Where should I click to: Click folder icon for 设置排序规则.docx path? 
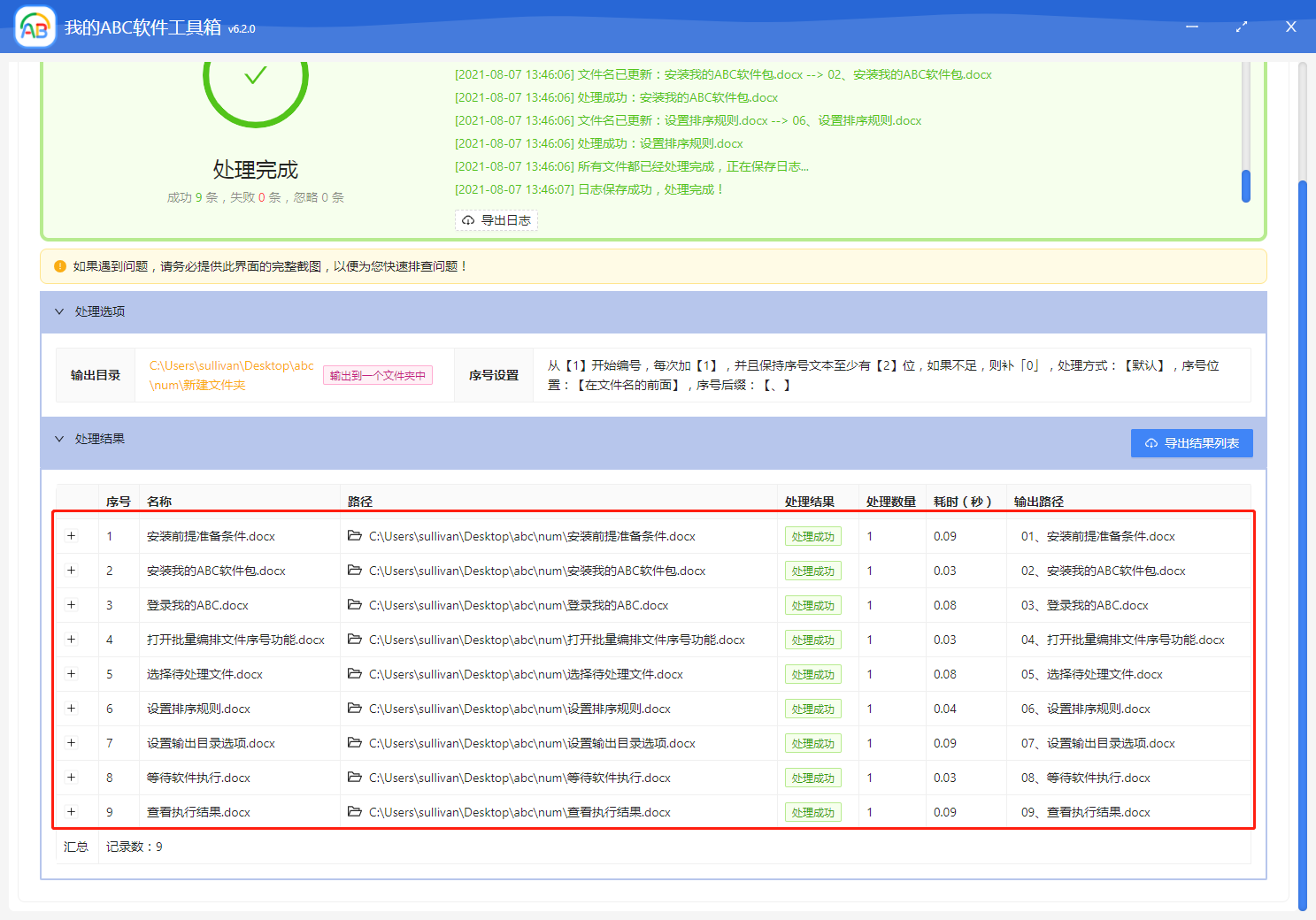click(x=355, y=709)
